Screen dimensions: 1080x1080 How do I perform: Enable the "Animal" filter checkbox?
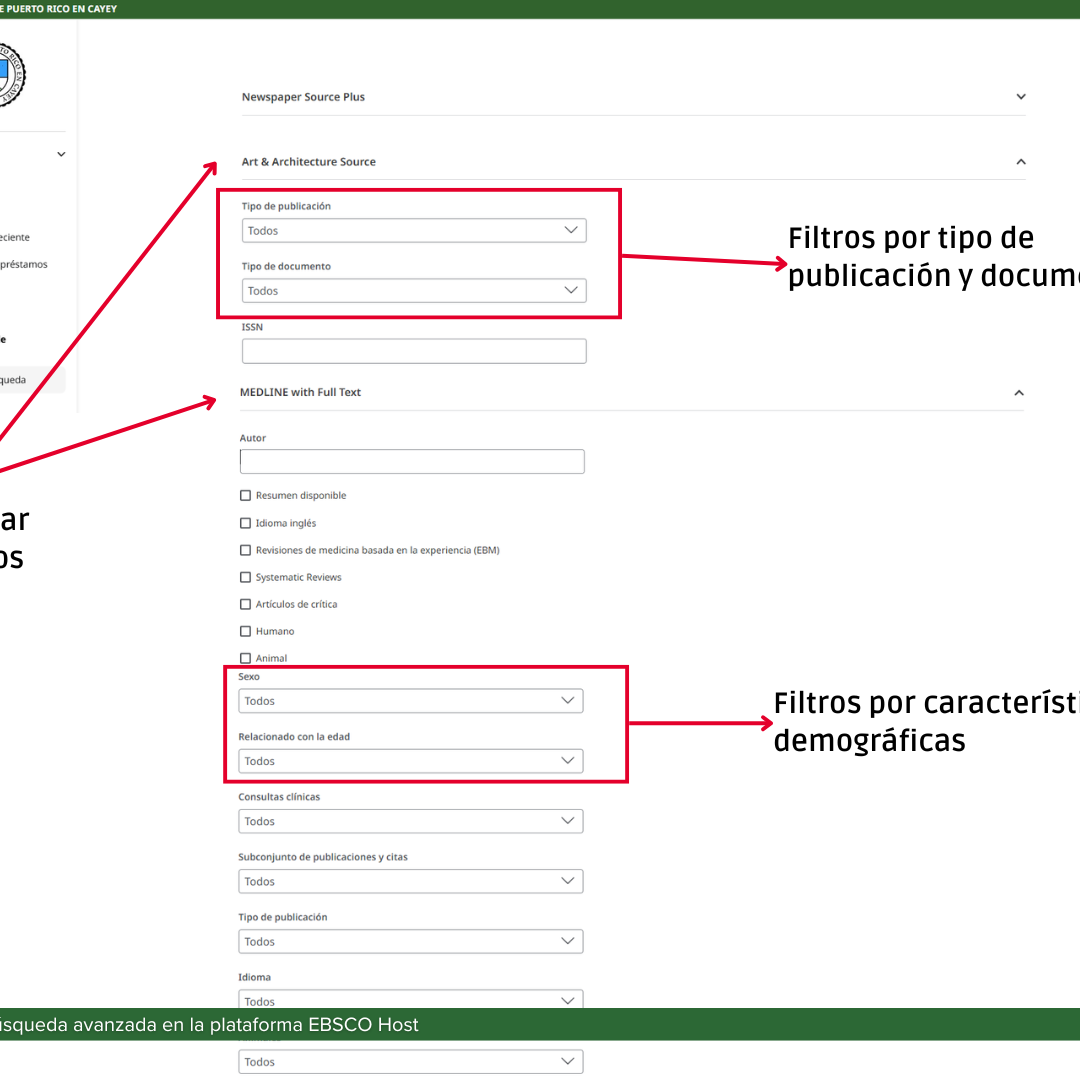tap(245, 658)
